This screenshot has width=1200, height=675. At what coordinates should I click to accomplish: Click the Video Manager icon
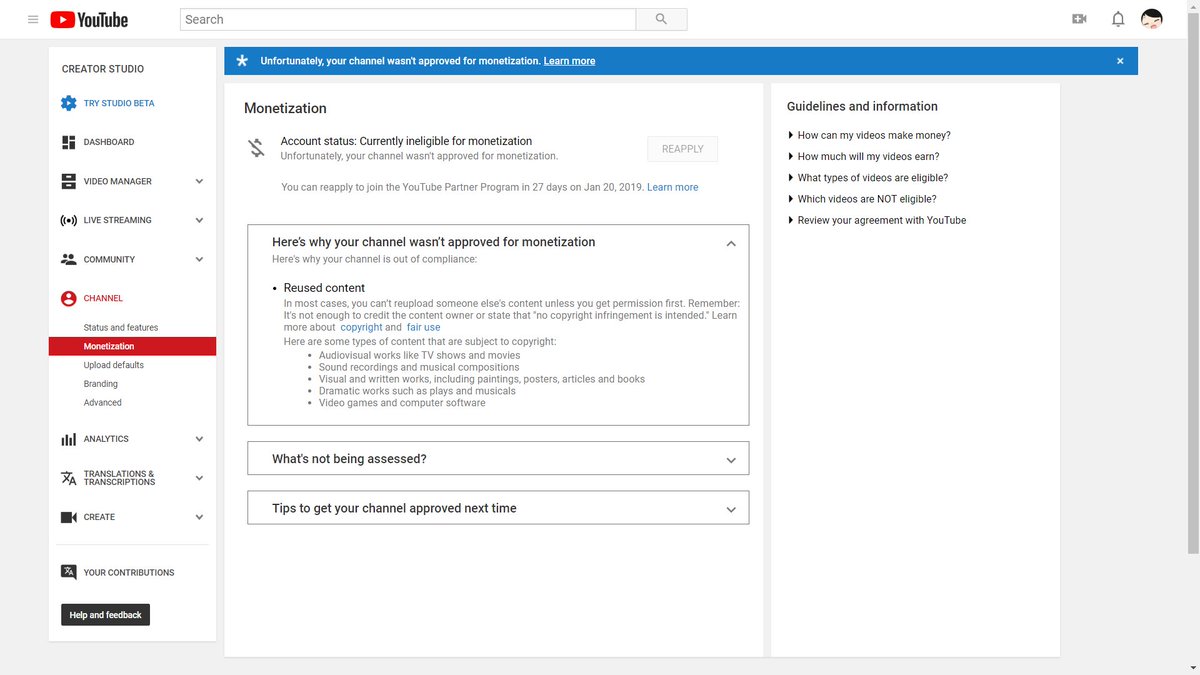pos(68,181)
